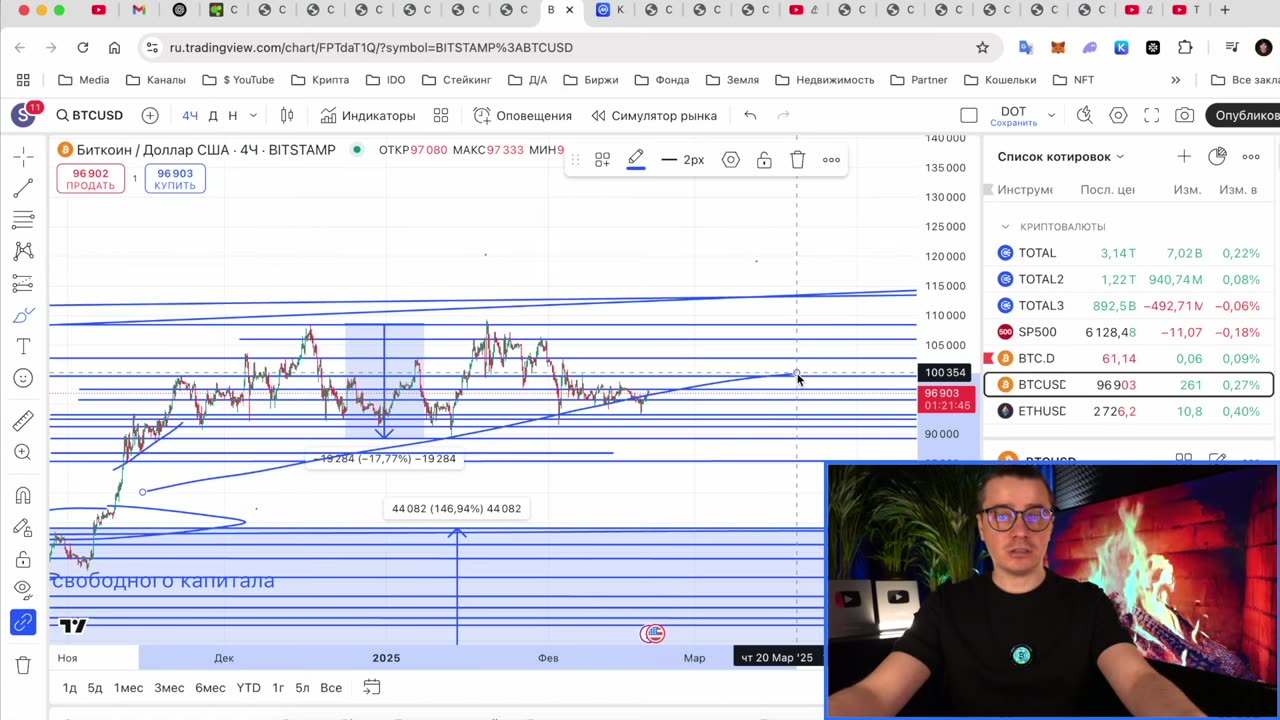Open the selected drawing's settings
Image resolution: width=1280 pixels, height=720 pixels.
tap(731, 160)
